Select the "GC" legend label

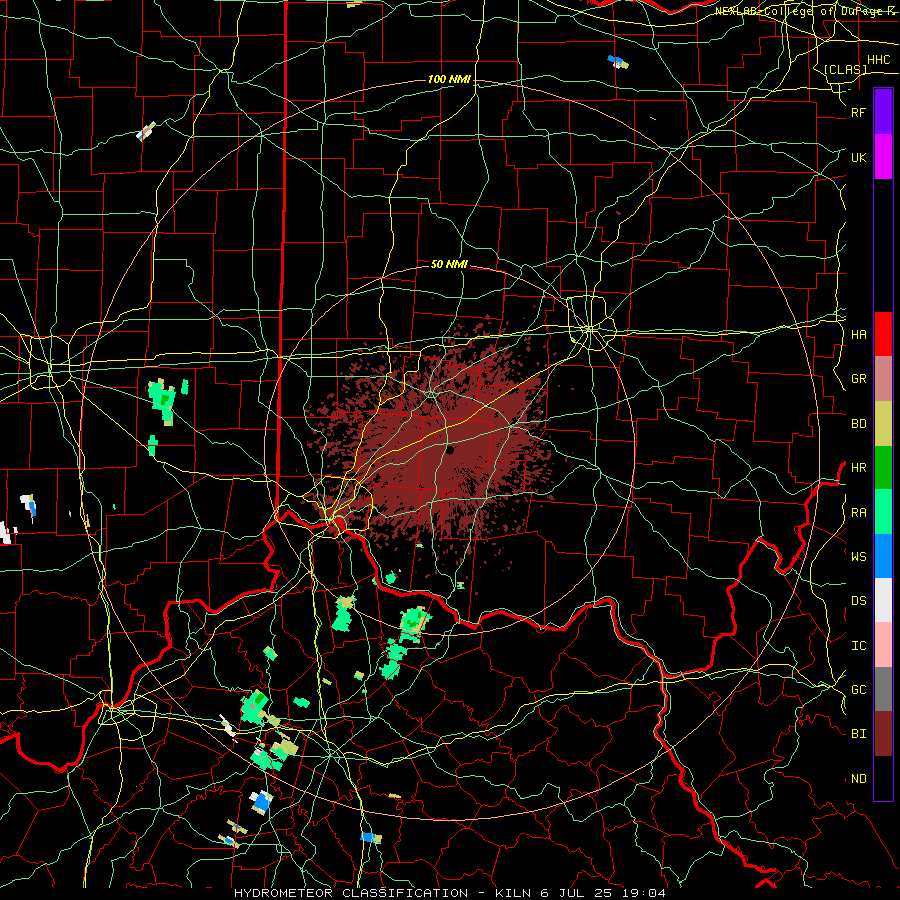pos(858,690)
